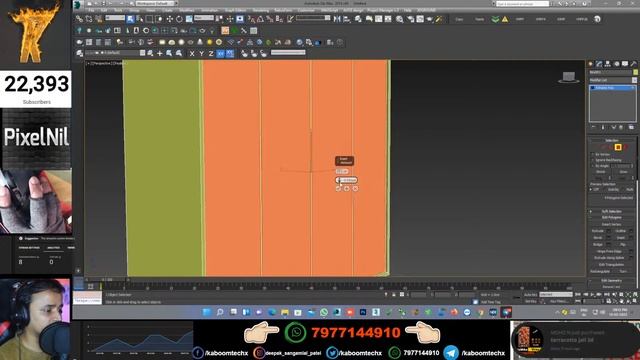Switch to the Modify command panel tab
This screenshot has width=640, height=360.
599,64
